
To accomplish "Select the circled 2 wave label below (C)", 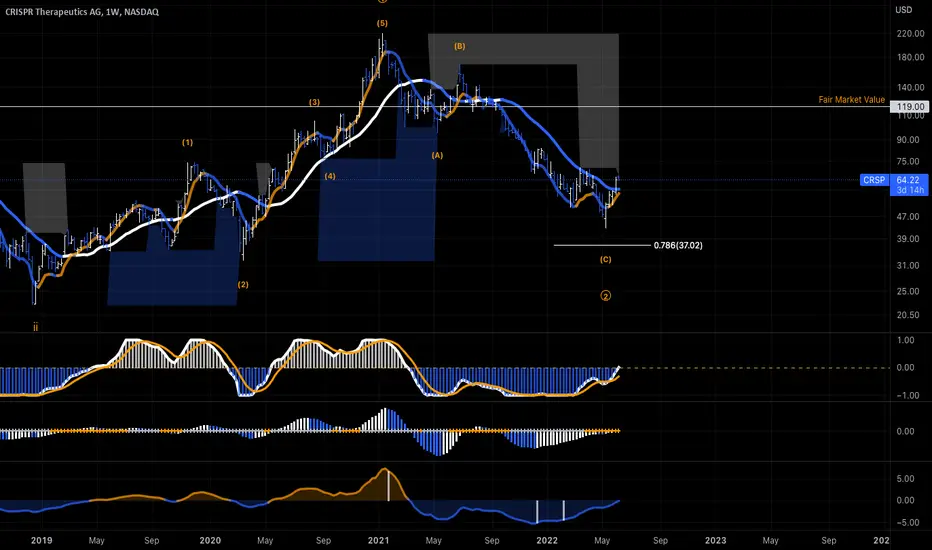I will click(x=605, y=296).
